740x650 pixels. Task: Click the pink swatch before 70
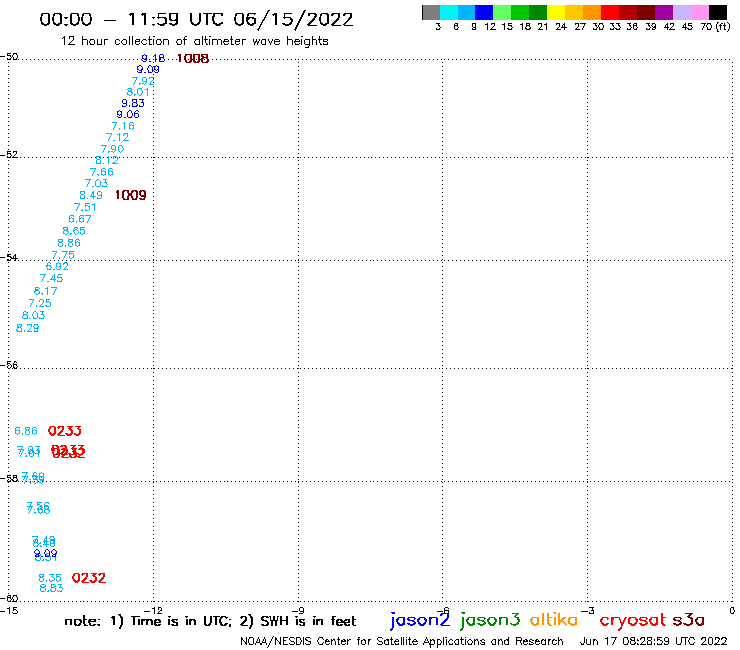click(700, 12)
